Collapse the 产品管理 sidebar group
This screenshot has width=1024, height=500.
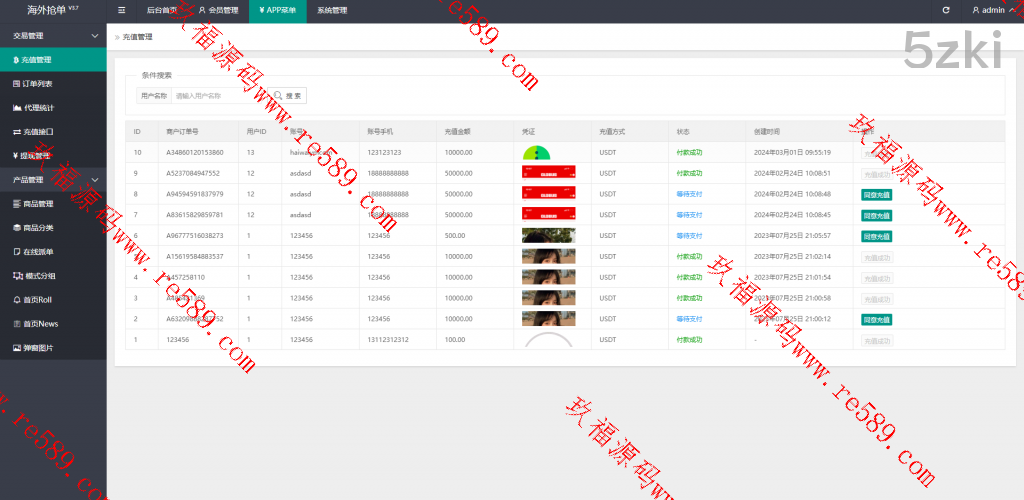pyautogui.click(x=52, y=180)
